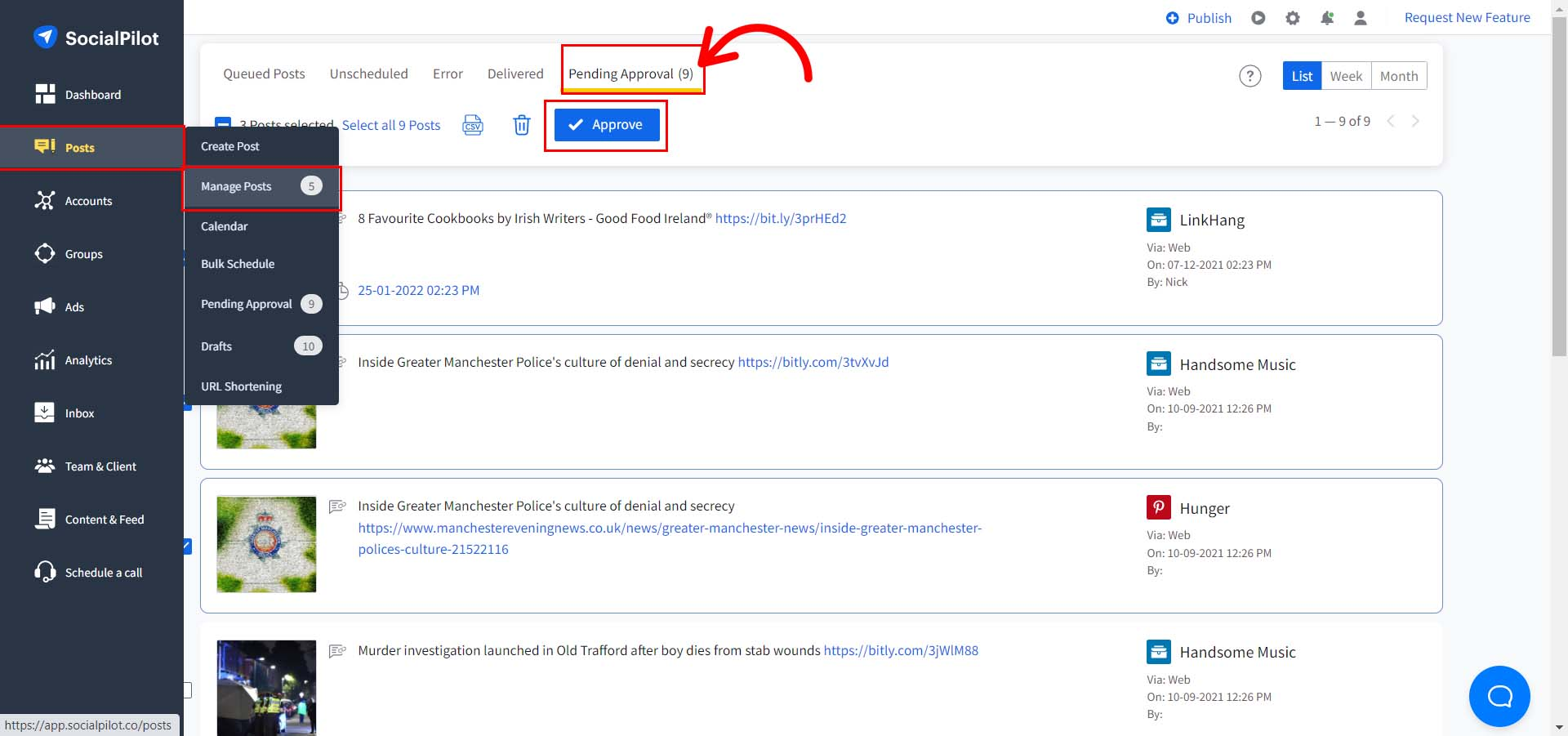Click Request New Feature link
The image size is (1568, 736).
[1467, 17]
